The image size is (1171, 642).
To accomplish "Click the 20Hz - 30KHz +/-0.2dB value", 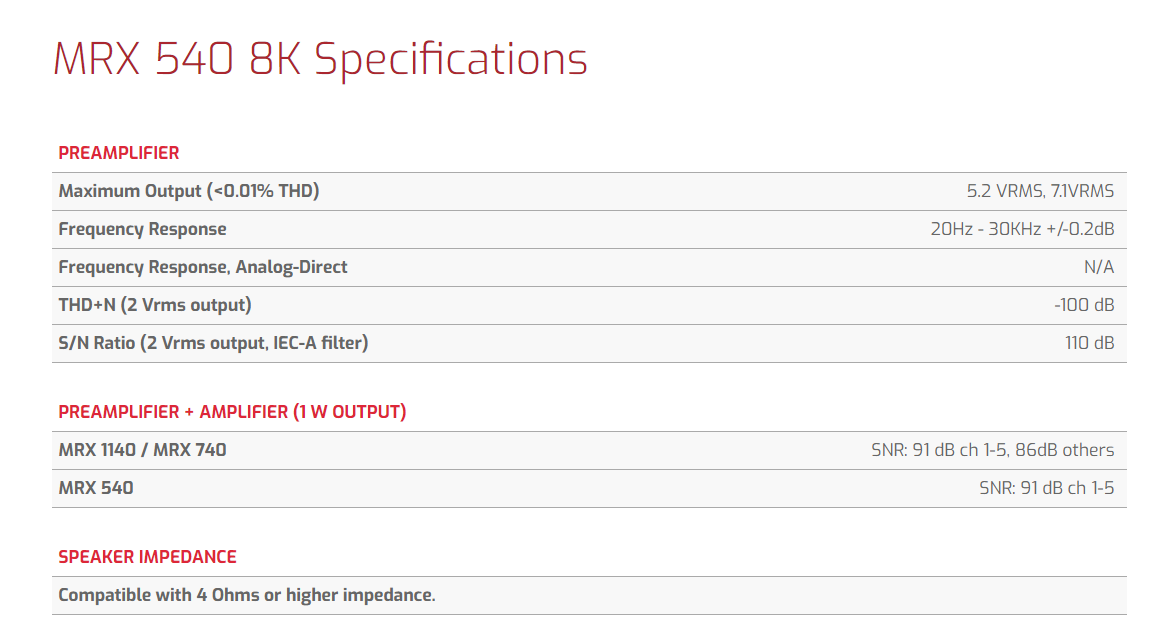I will tap(1022, 229).
